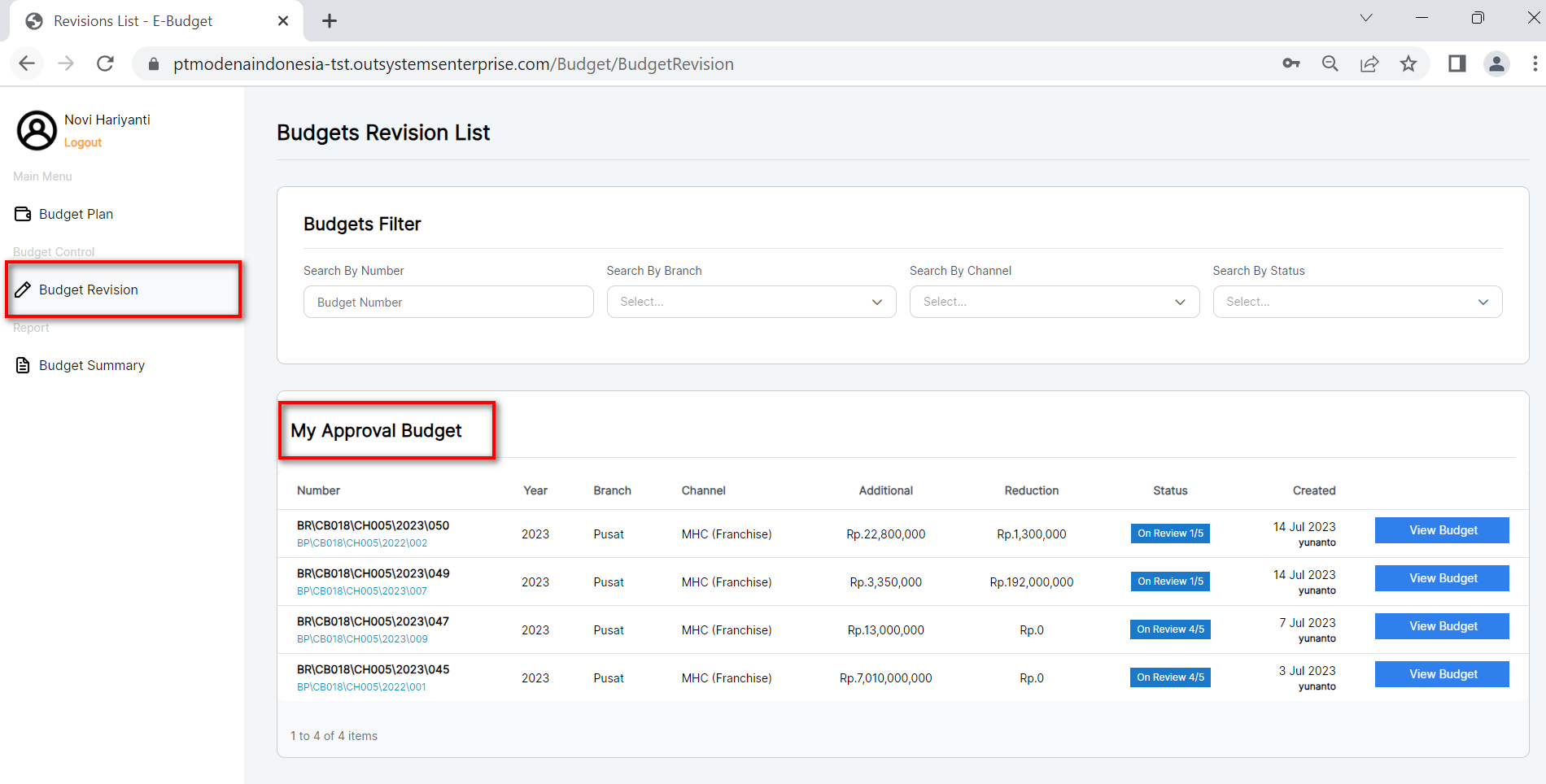Open Budget Summary menu item
Image resolution: width=1546 pixels, height=784 pixels.
pyautogui.click(x=91, y=365)
